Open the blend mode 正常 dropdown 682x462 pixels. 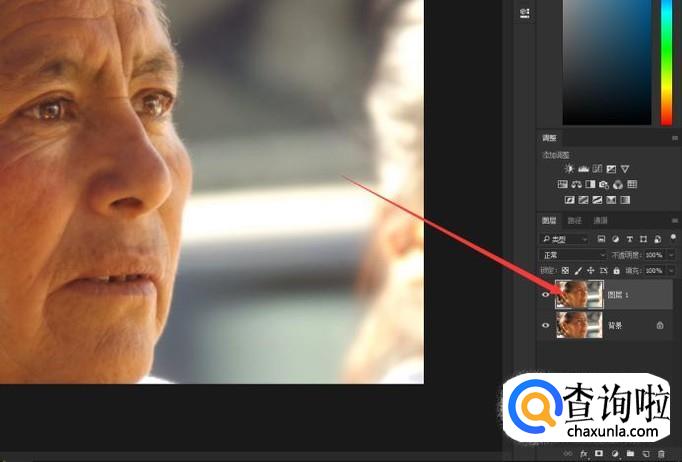pos(573,255)
